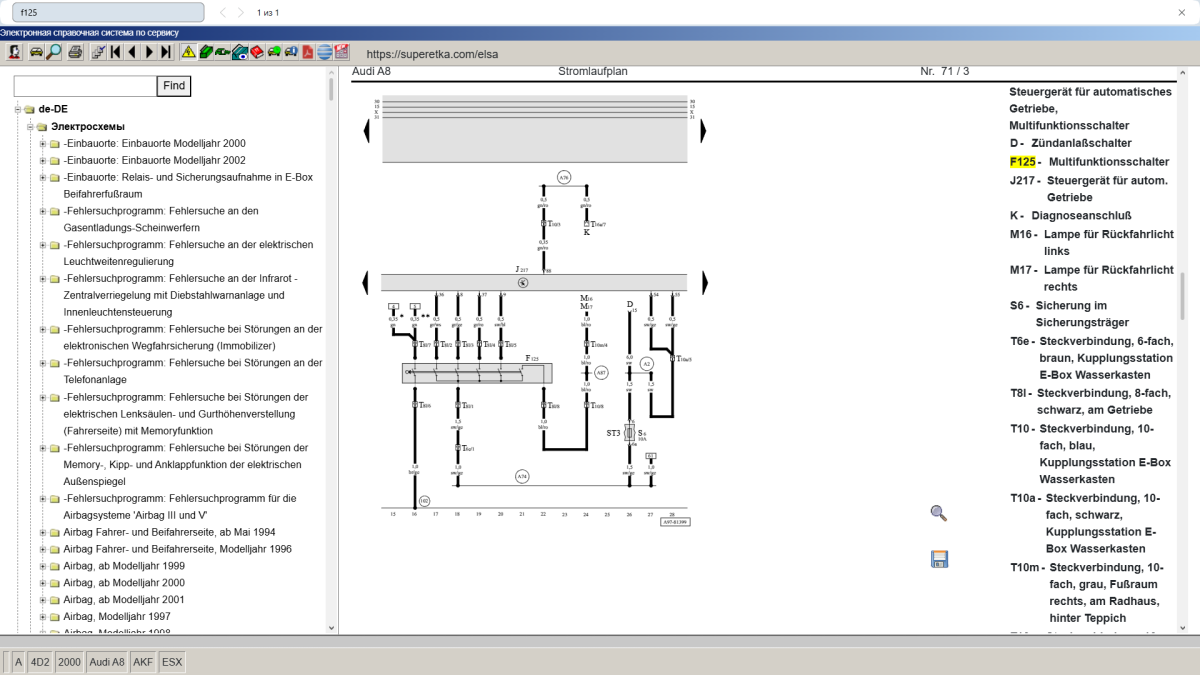Click the D - Zündanlaßschalter legend line
The width and height of the screenshot is (1200, 675).
pos(1071,143)
